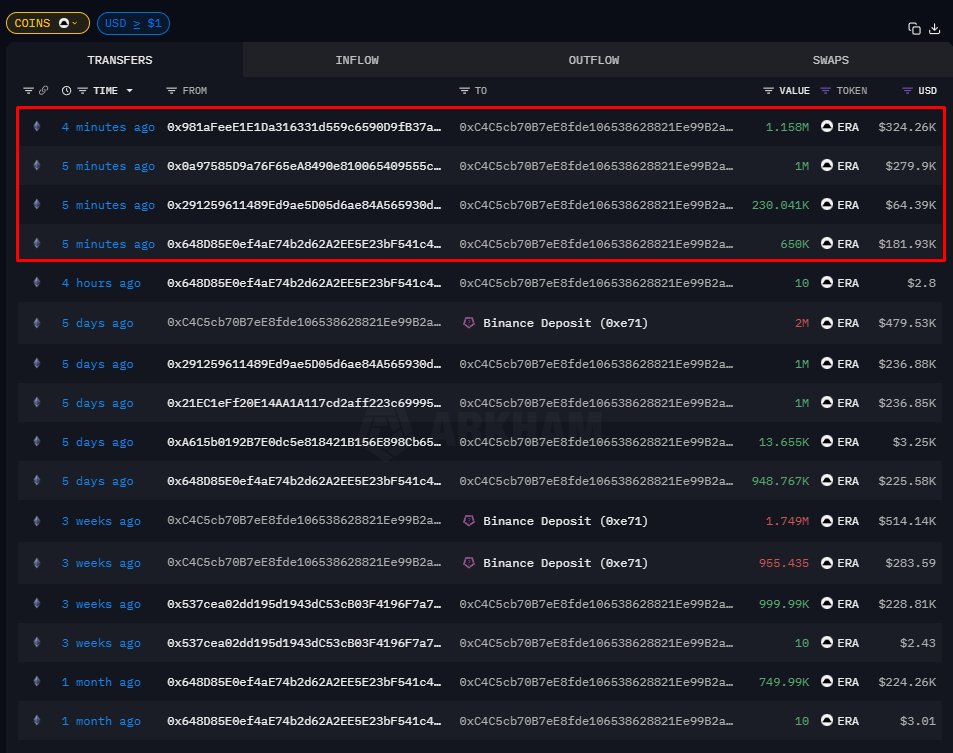Toggle the USD ≥ $1 filter chip
953x753 pixels.
tap(133, 22)
